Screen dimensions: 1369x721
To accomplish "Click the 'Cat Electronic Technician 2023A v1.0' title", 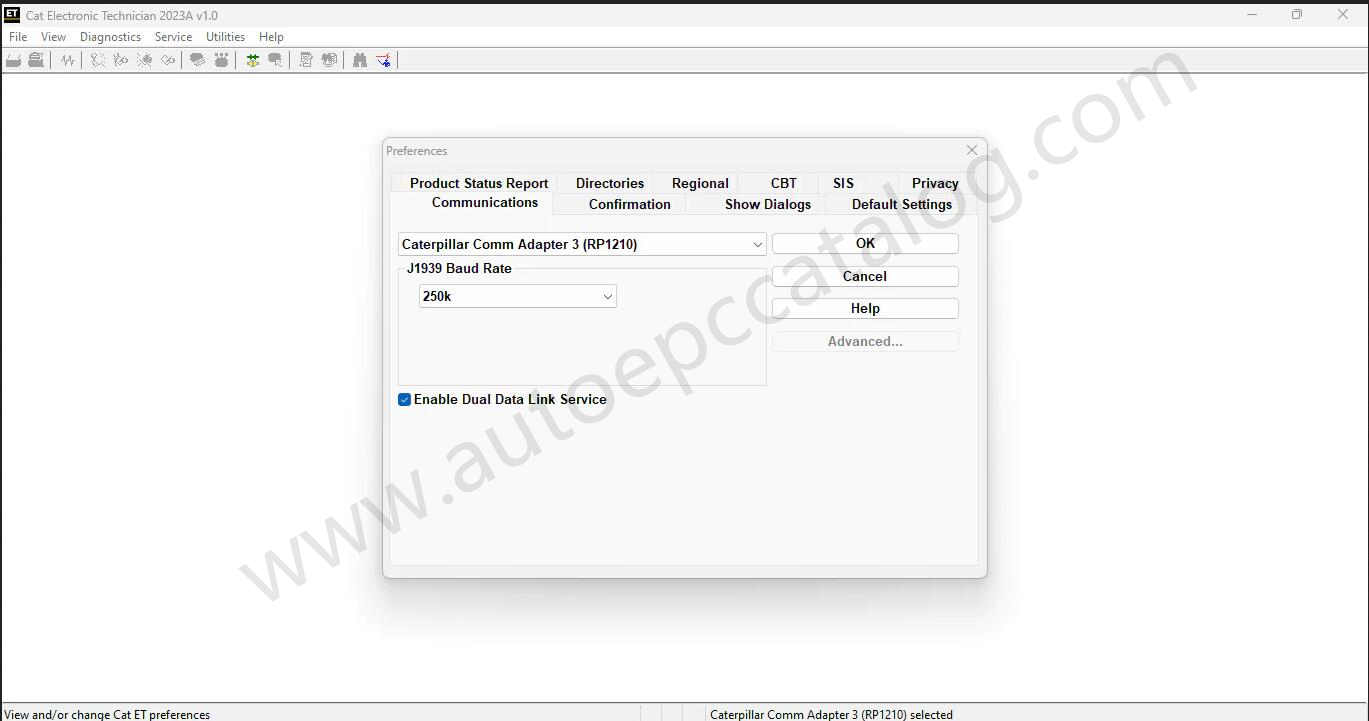I will click(122, 15).
